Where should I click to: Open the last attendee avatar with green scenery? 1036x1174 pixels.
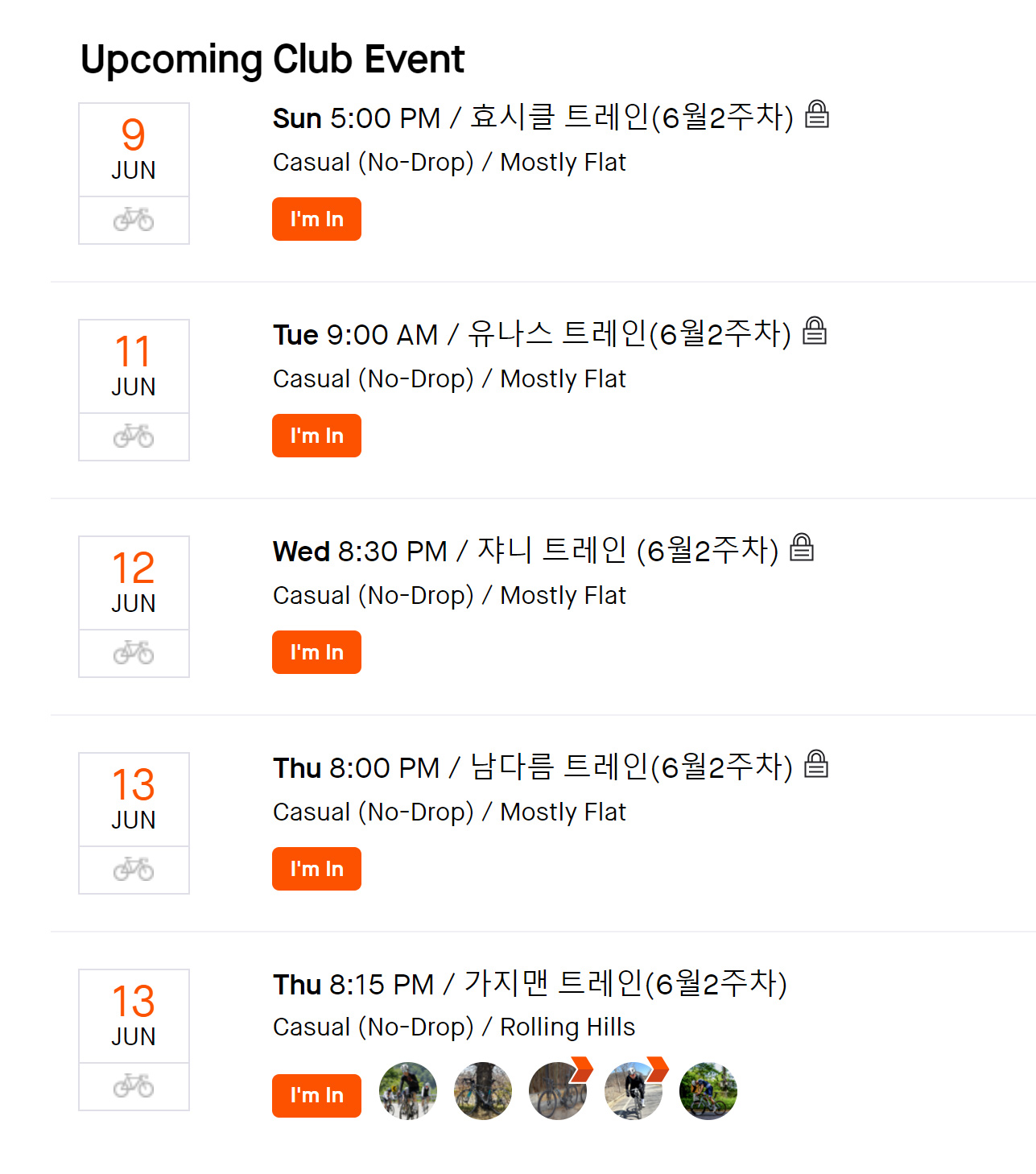708,1091
